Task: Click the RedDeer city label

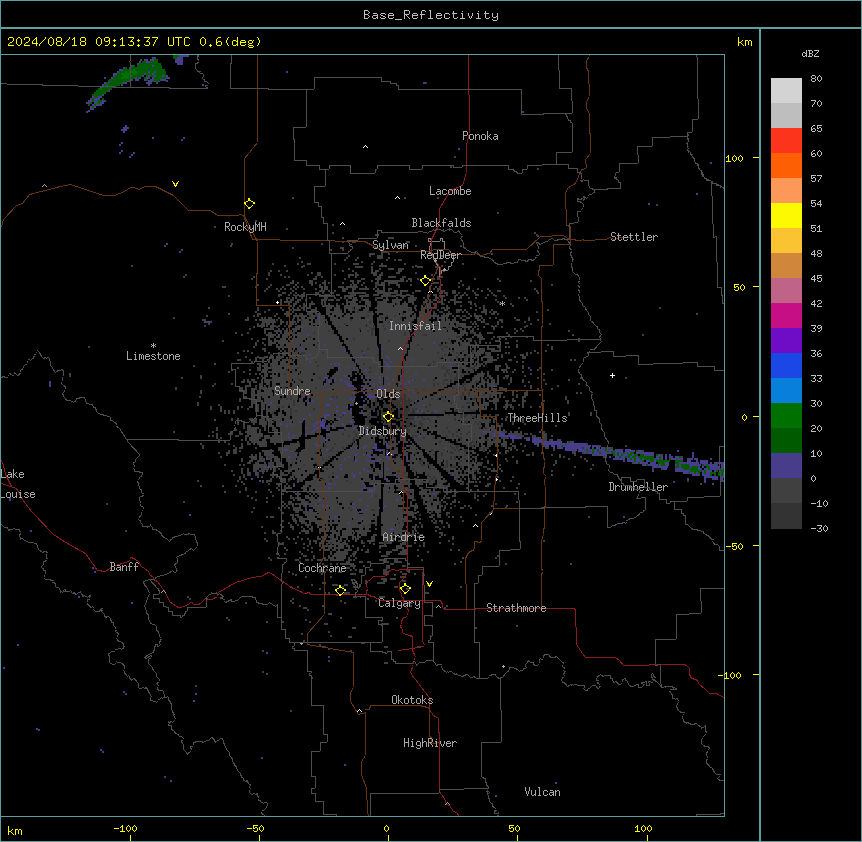Action: pos(440,255)
